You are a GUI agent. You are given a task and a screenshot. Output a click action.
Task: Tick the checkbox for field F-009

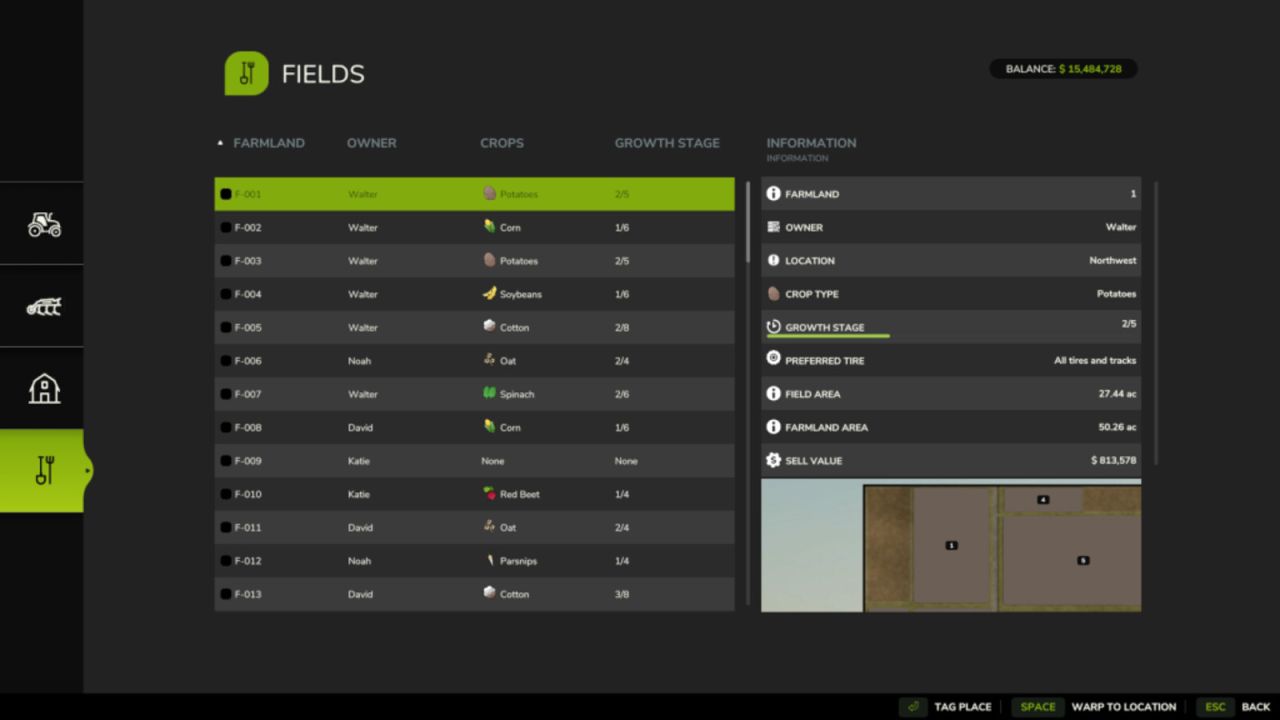click(x=225, y=460)
